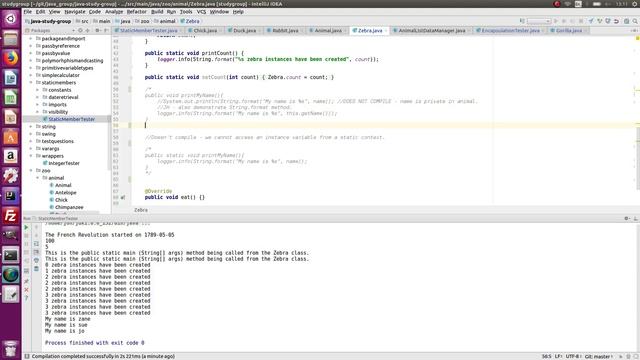
Task: Click the Clear All trash icon in Run panel
Action: click(x=36, y=269)
